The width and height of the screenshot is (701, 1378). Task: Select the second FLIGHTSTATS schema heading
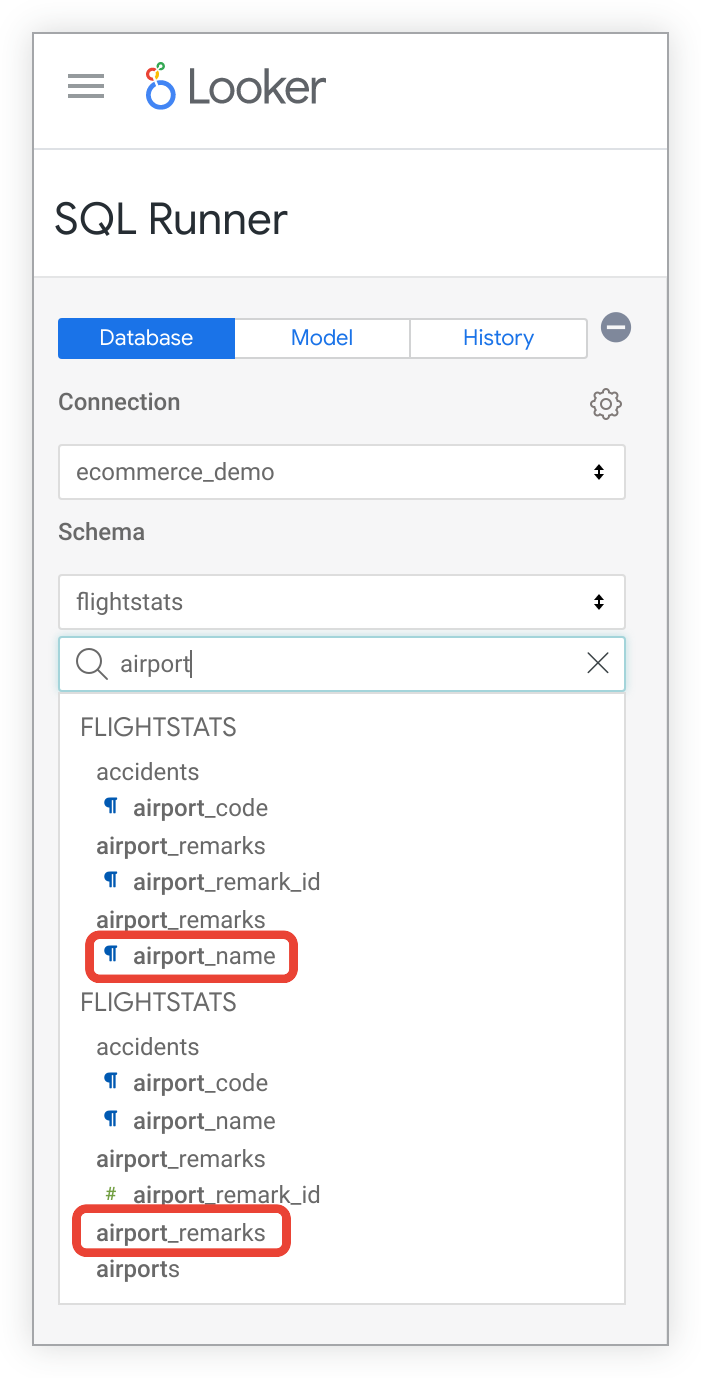[159, 1002]
